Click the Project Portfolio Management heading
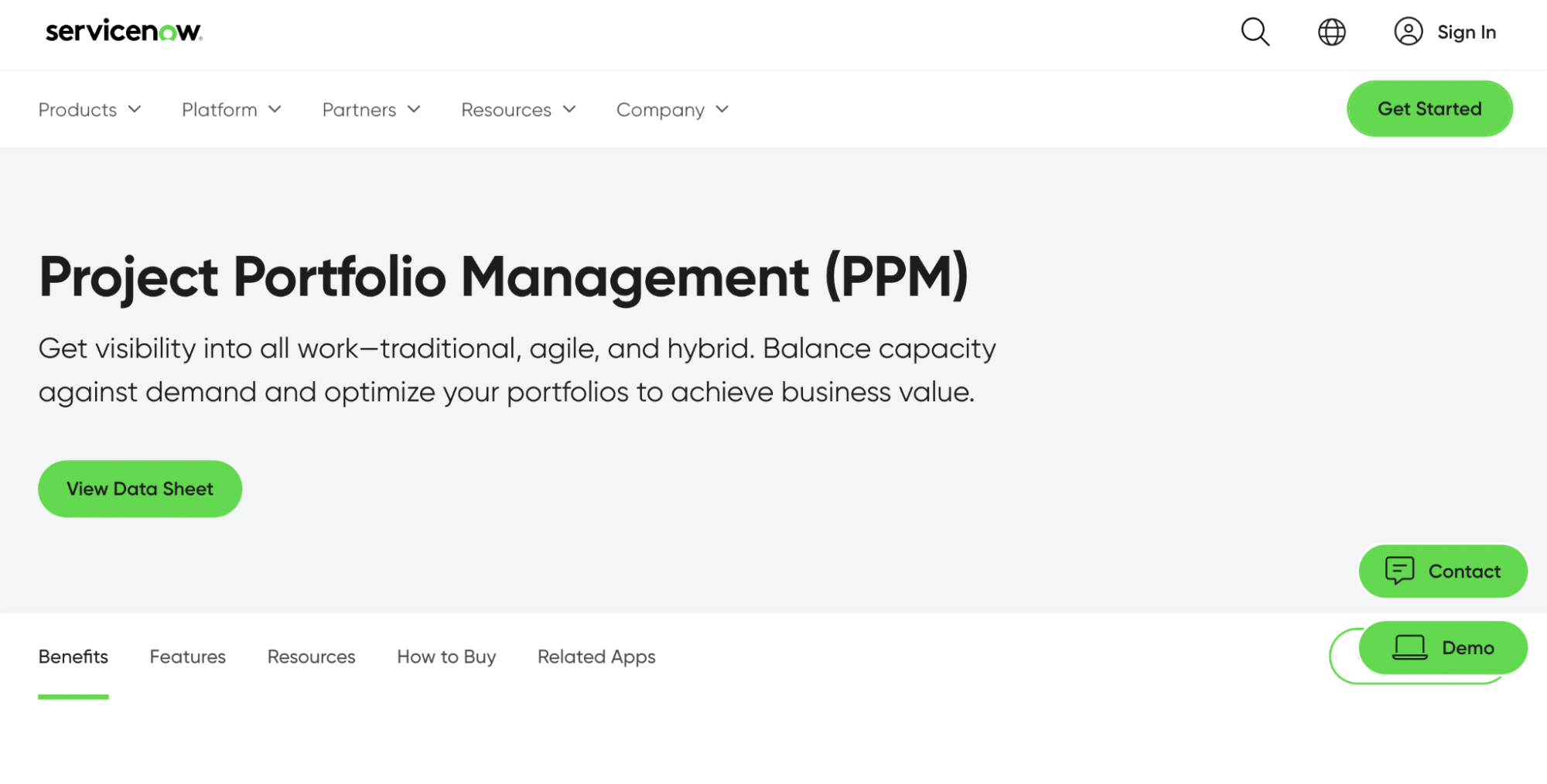Image resolution: width=1547 pixels, height=784 pixels. click(x=504, y=276)
